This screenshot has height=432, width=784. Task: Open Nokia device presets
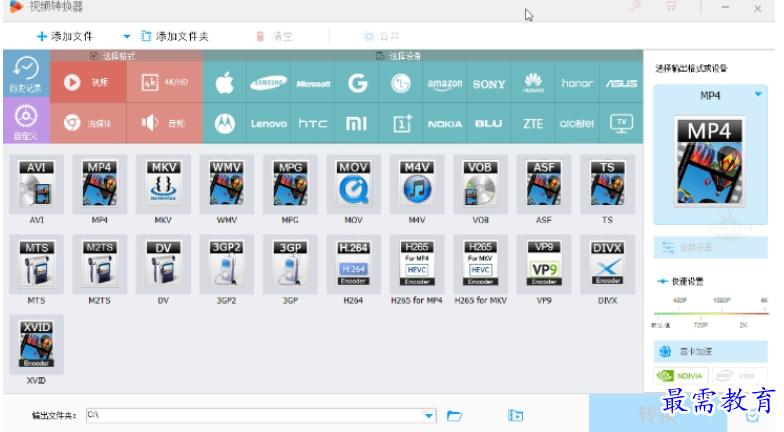pyautogui.click(x=445, y=123)
